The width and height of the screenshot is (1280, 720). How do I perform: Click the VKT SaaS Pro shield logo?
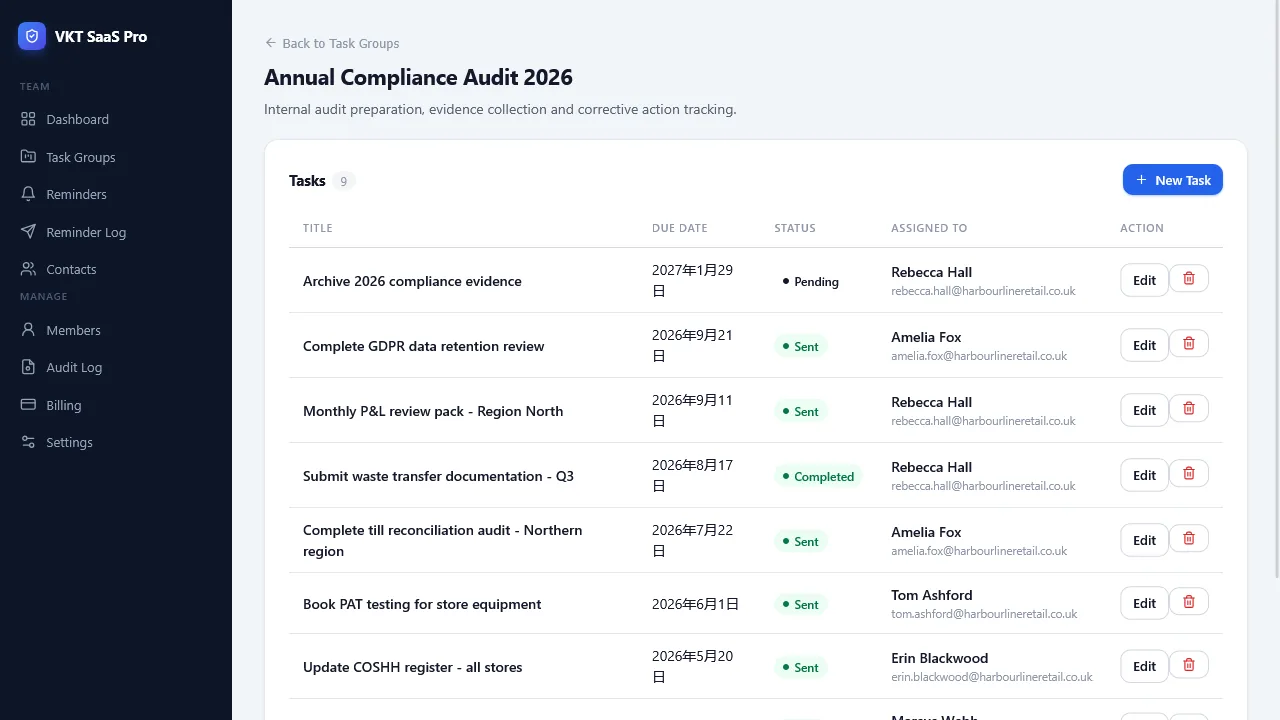click(32, 36)
